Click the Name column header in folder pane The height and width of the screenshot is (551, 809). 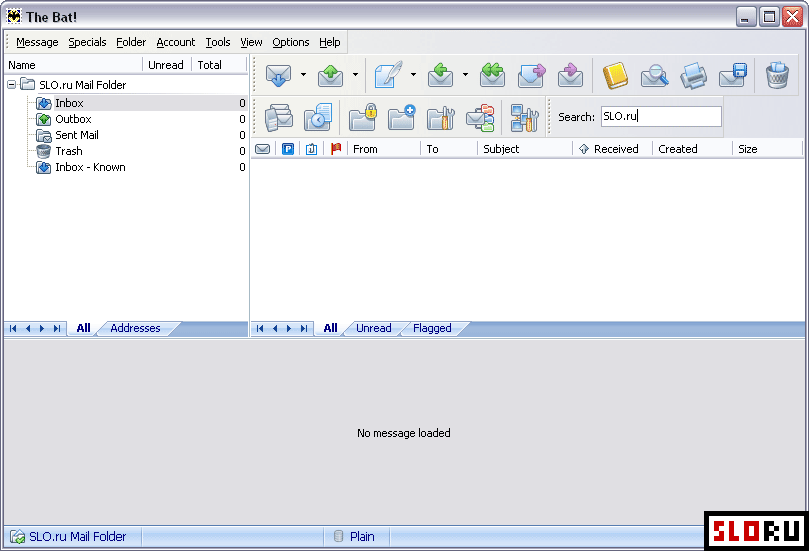point(73,65)
